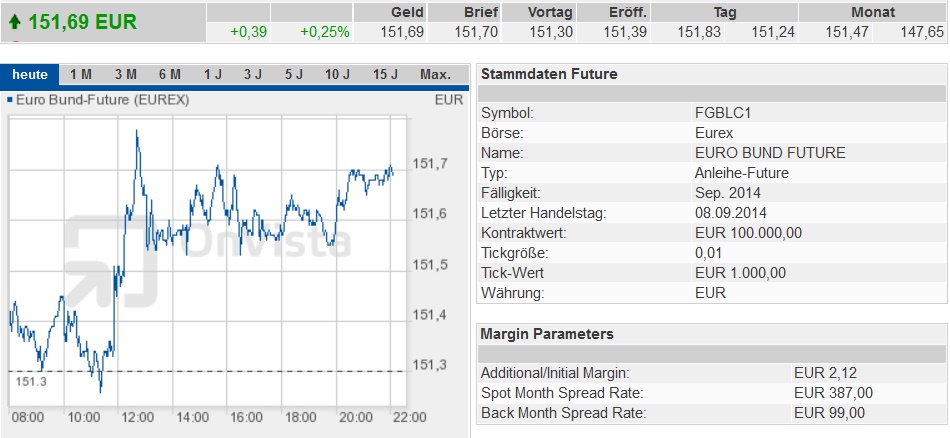This screenshot has width=950, height=438.
Task: Switch chart to the 3 M range
Action: point(125,75)
